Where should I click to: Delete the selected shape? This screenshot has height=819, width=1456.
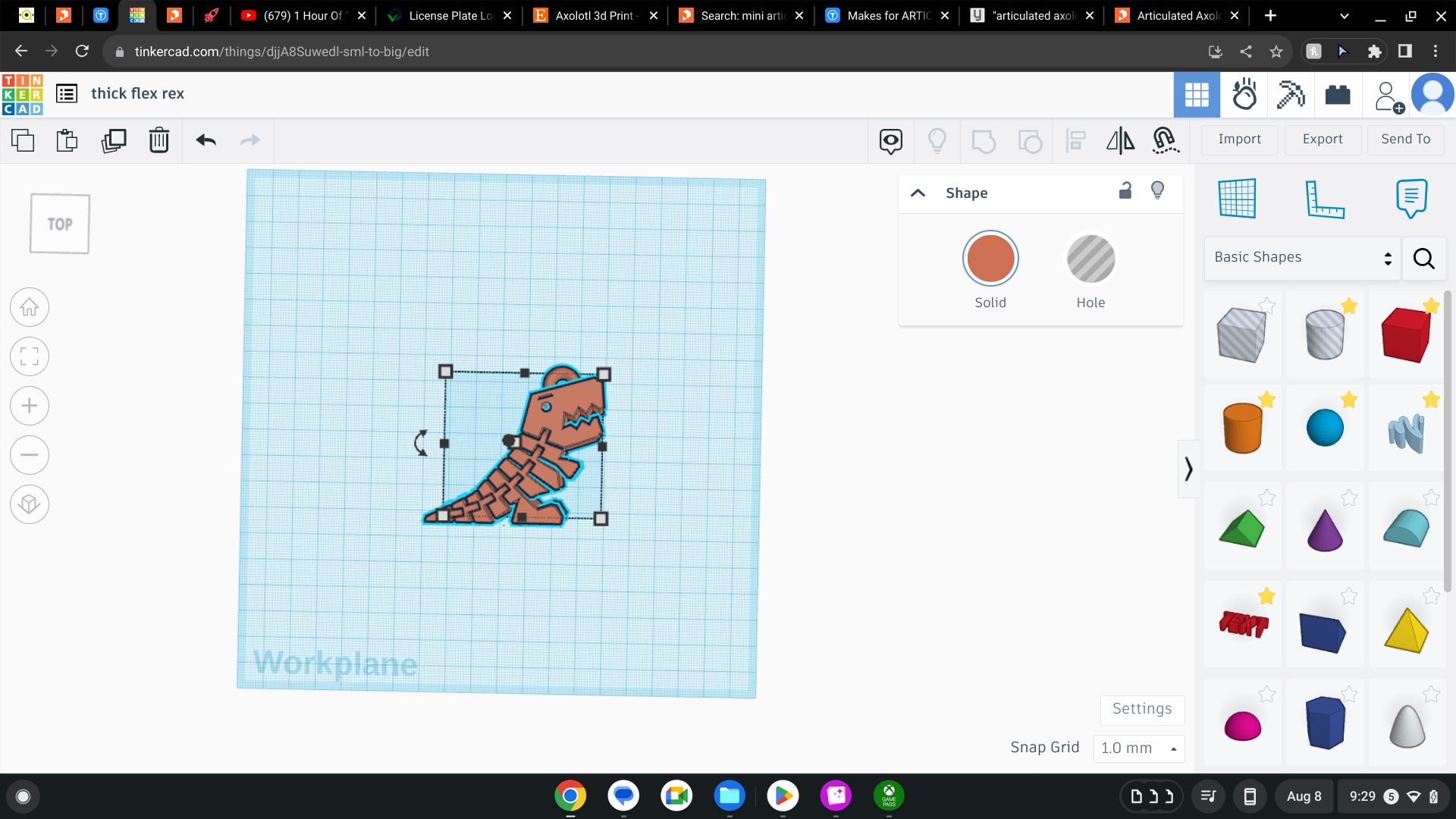click(158, 140)
